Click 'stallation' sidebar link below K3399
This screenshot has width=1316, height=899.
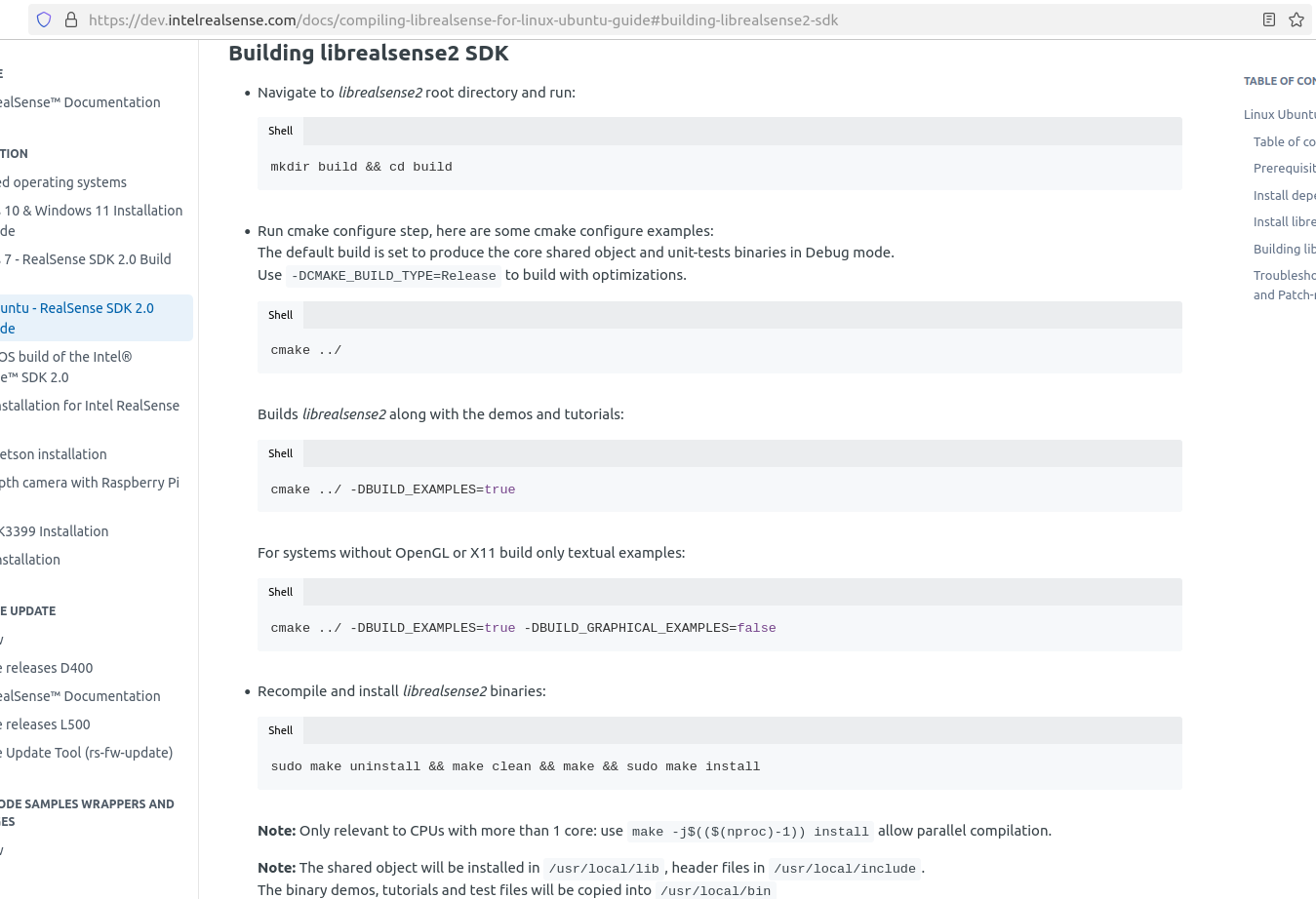click(30, 560)
